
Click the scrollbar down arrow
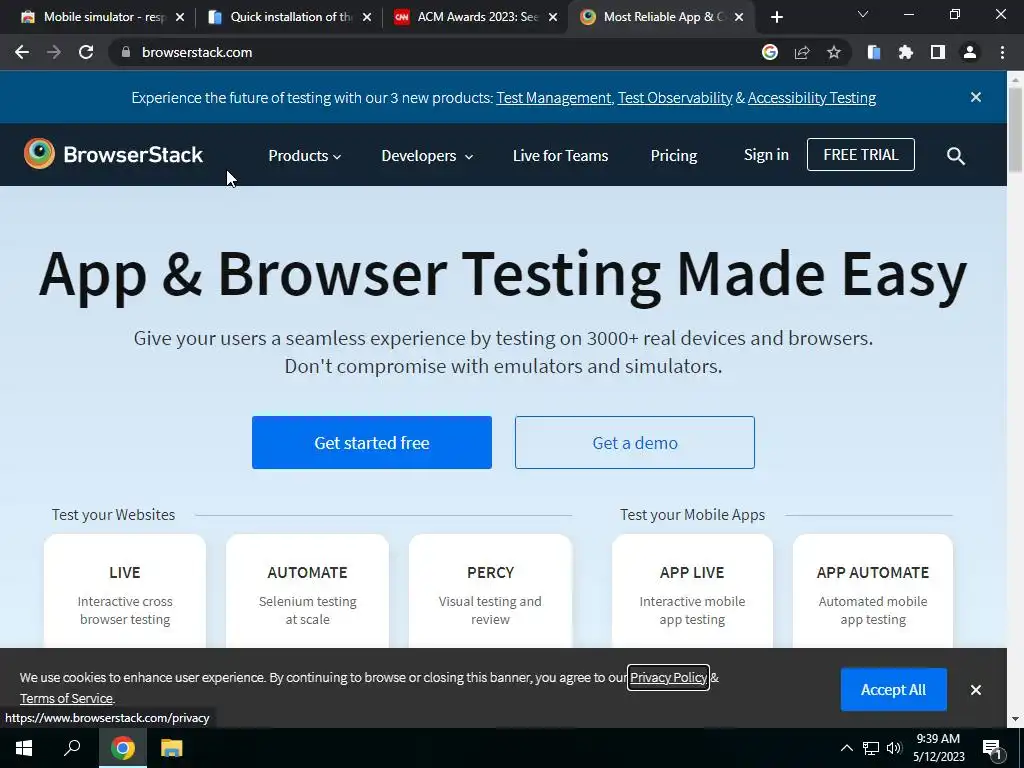(1016, 720)
